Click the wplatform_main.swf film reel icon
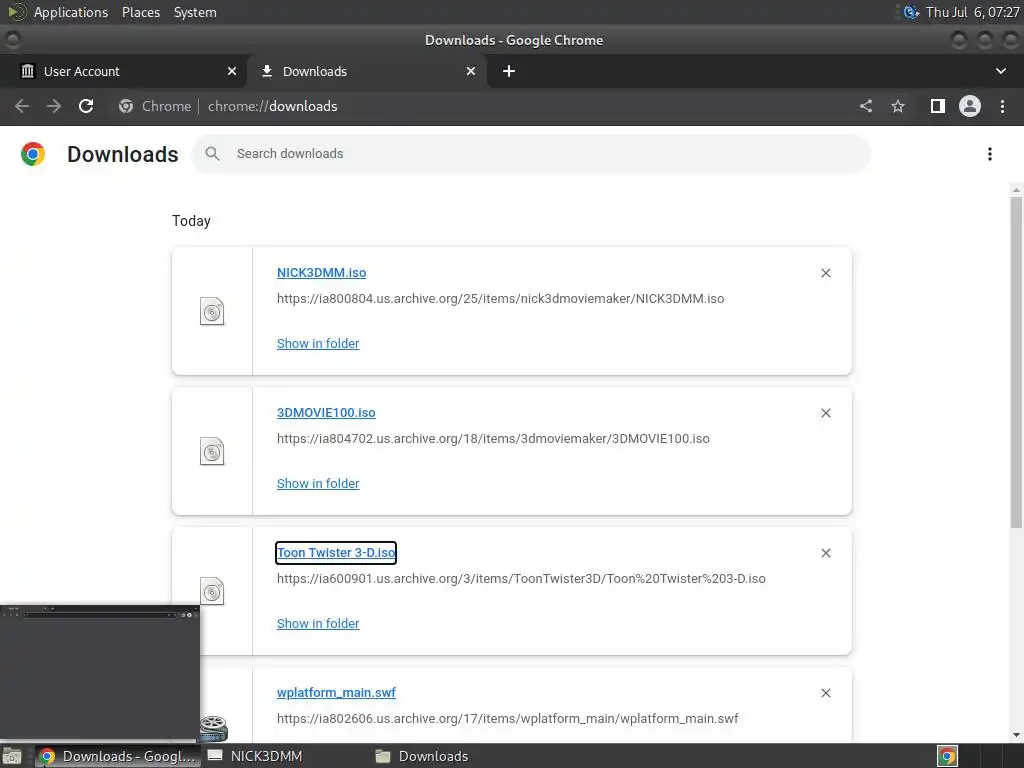Viewport: 1024px width, 768px height. pos(214,728)
